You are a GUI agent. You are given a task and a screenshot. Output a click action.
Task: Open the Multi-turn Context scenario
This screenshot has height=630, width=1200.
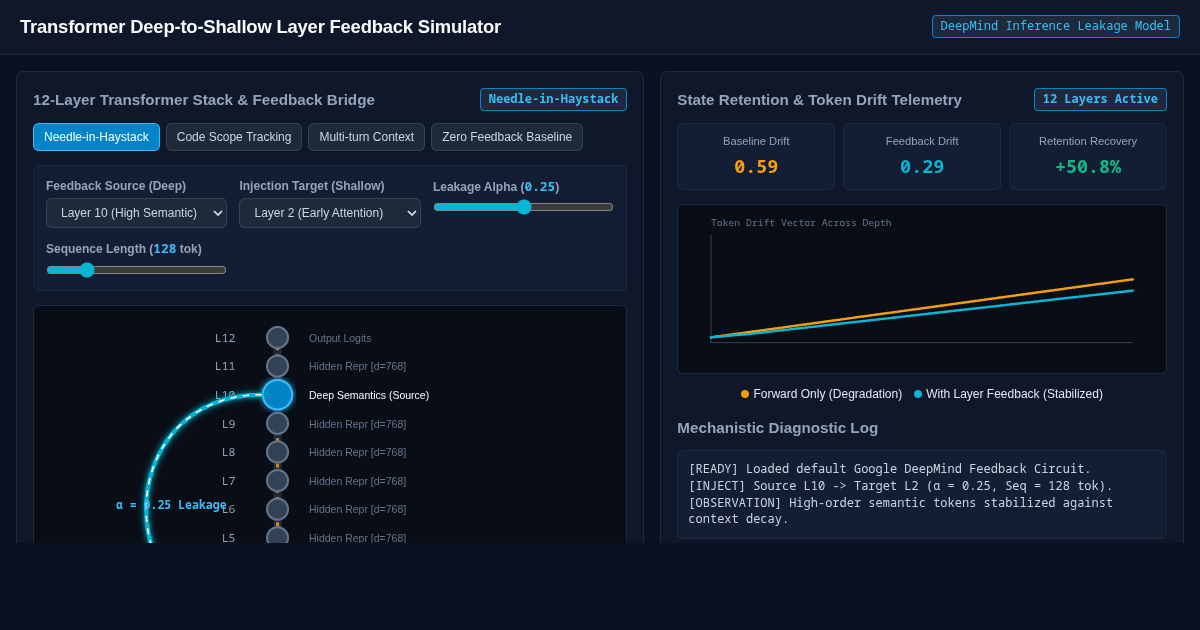coord(366,137)
